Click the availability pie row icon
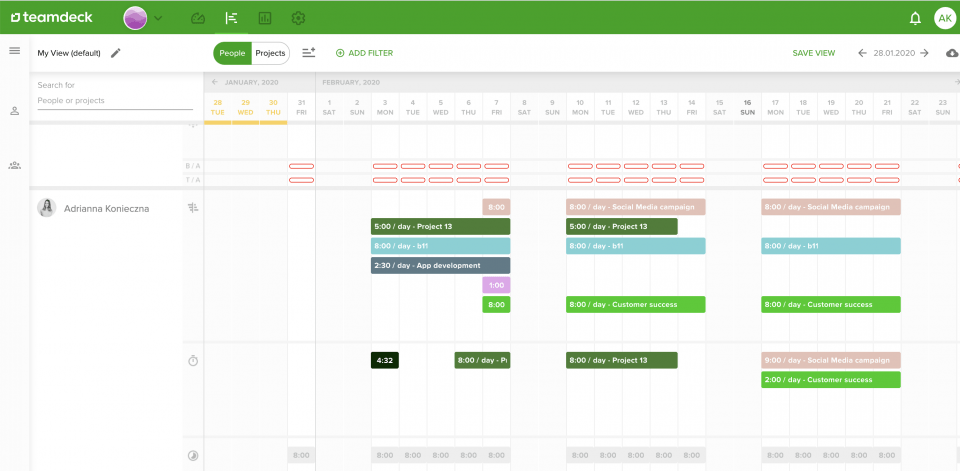960x471 pixels. pyautogui.click(x=193, y=456)
